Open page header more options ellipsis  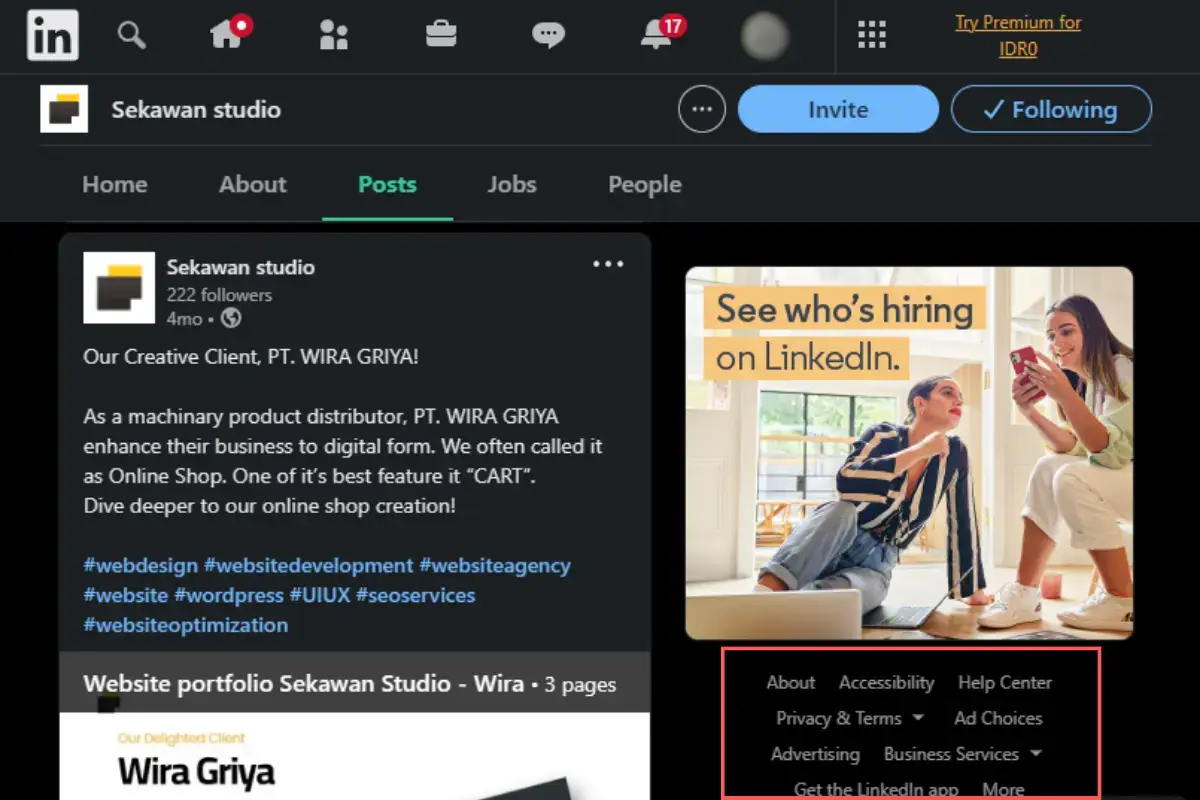702,109
